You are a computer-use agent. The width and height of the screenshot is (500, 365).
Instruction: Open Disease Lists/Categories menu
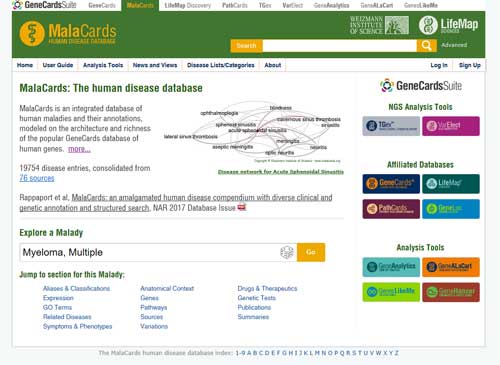(221, 65)
